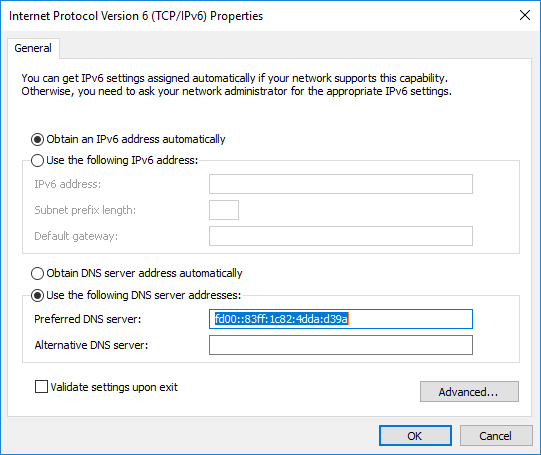Tick Validate settings upon exit checkbox

pos(41,387)
